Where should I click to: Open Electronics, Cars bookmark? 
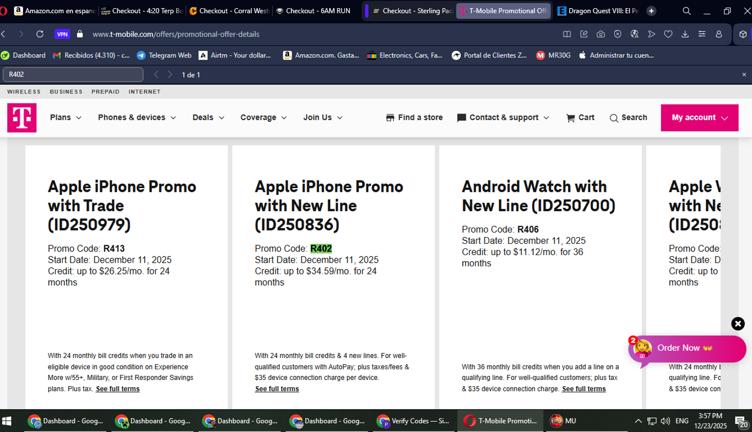(405, 55)
